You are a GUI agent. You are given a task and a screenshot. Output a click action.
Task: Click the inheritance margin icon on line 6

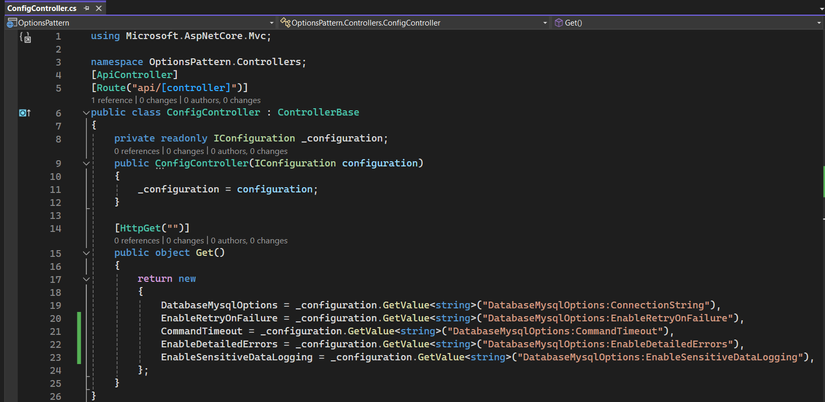(x=25, y=113)
